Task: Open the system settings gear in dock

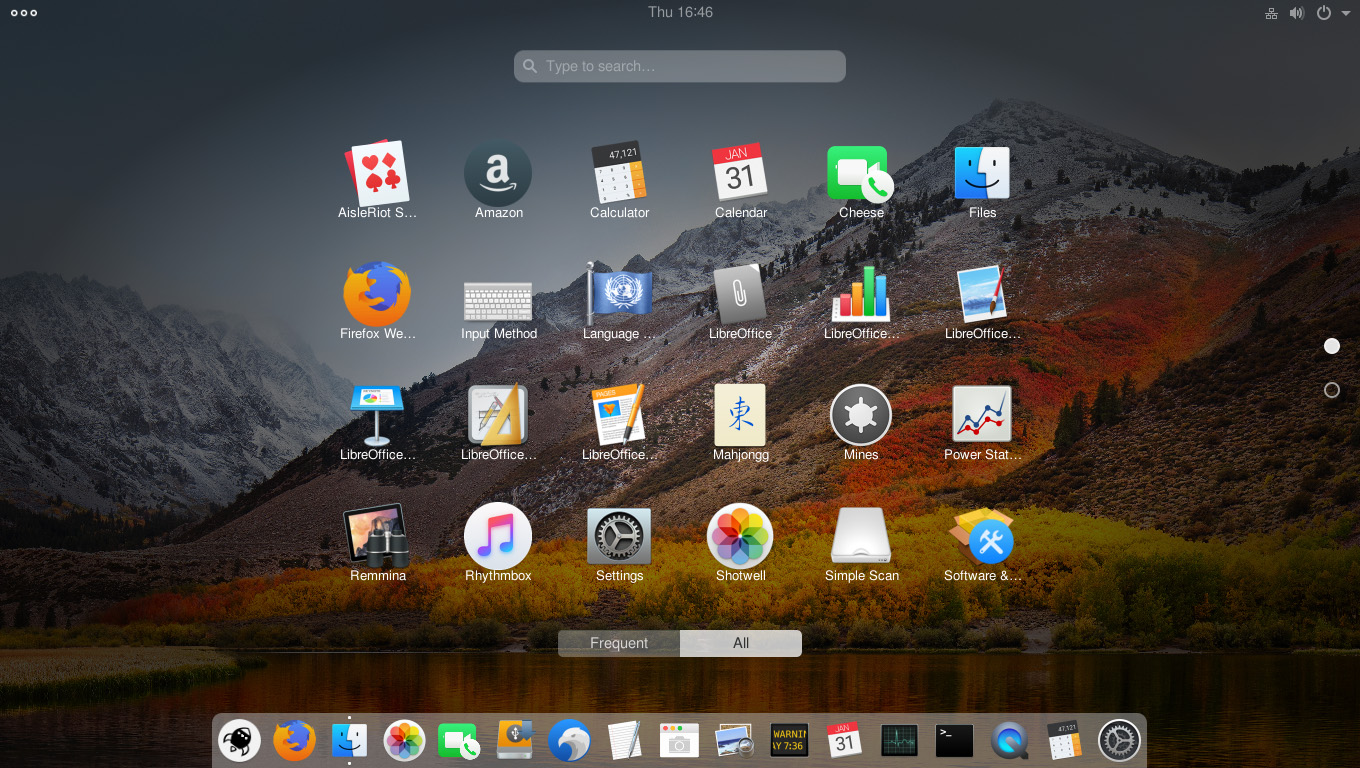Action: [x=1119, y=741]
